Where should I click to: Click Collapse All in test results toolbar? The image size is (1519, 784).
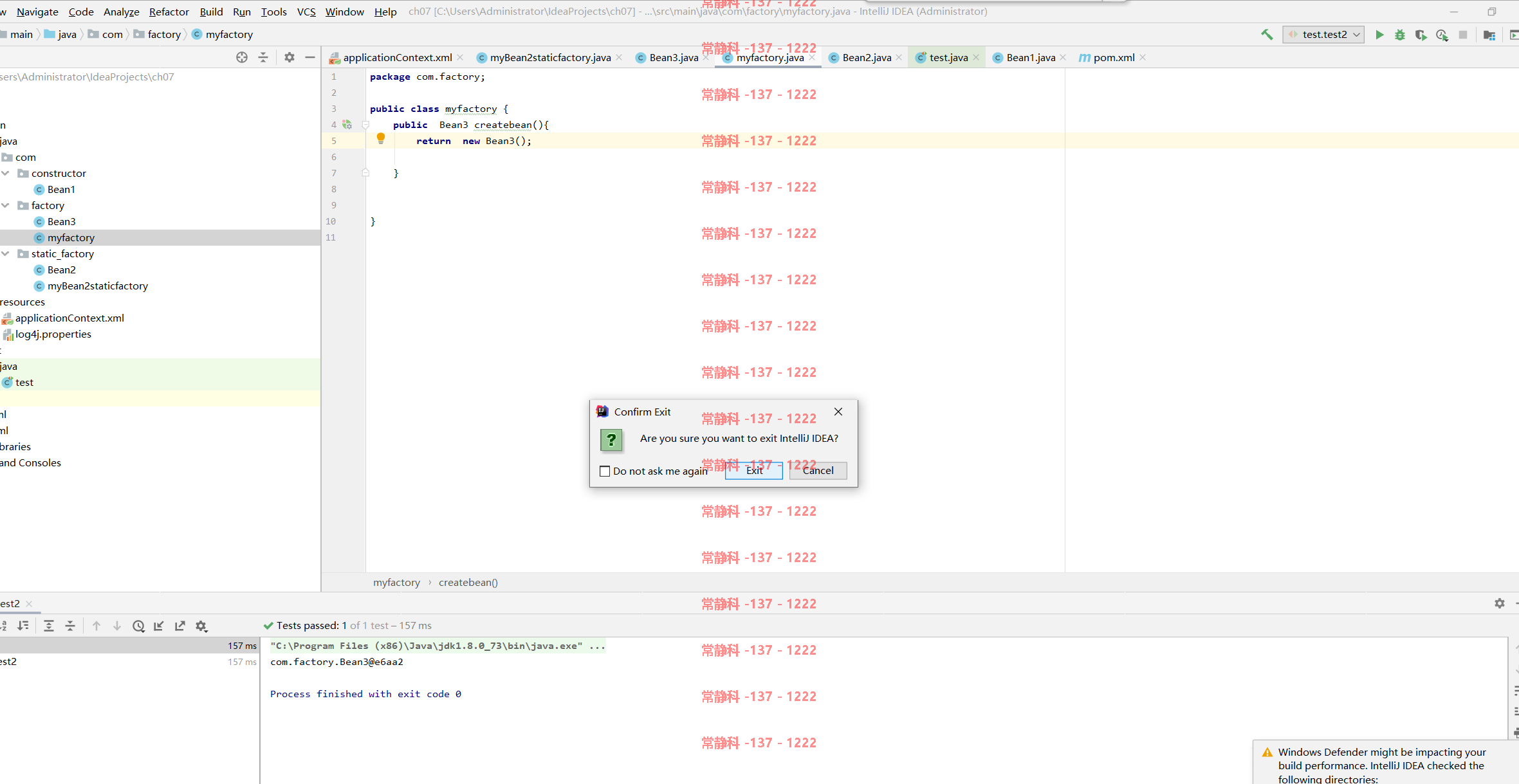click(70, 626)
